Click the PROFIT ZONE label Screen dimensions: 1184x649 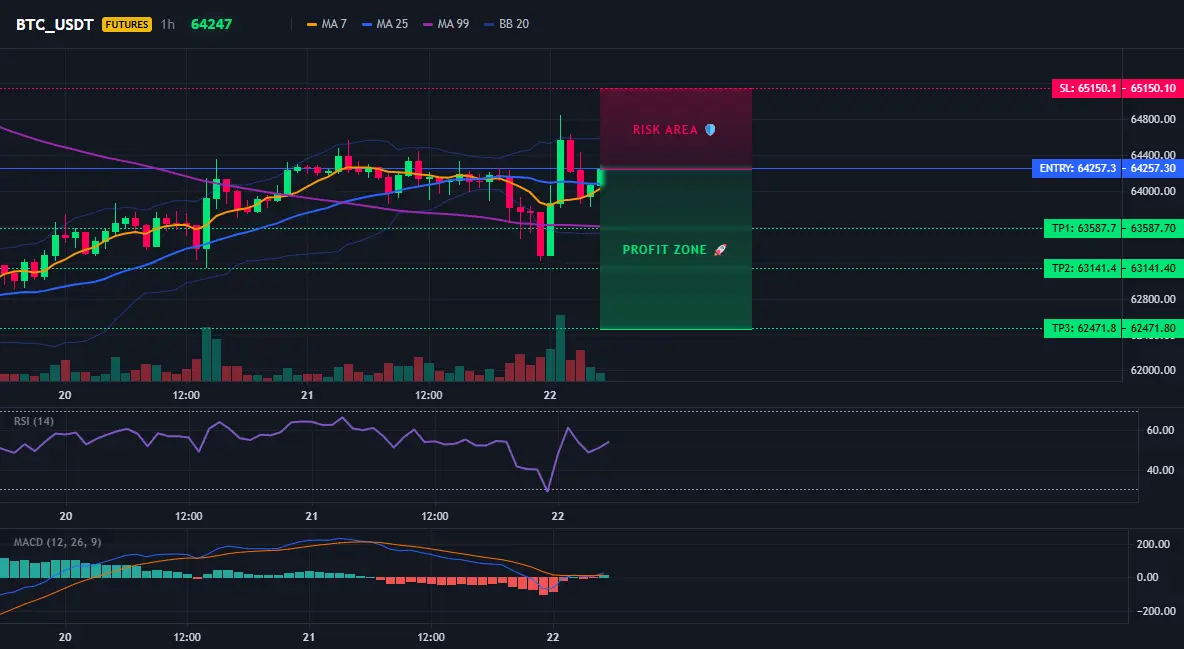664,250
